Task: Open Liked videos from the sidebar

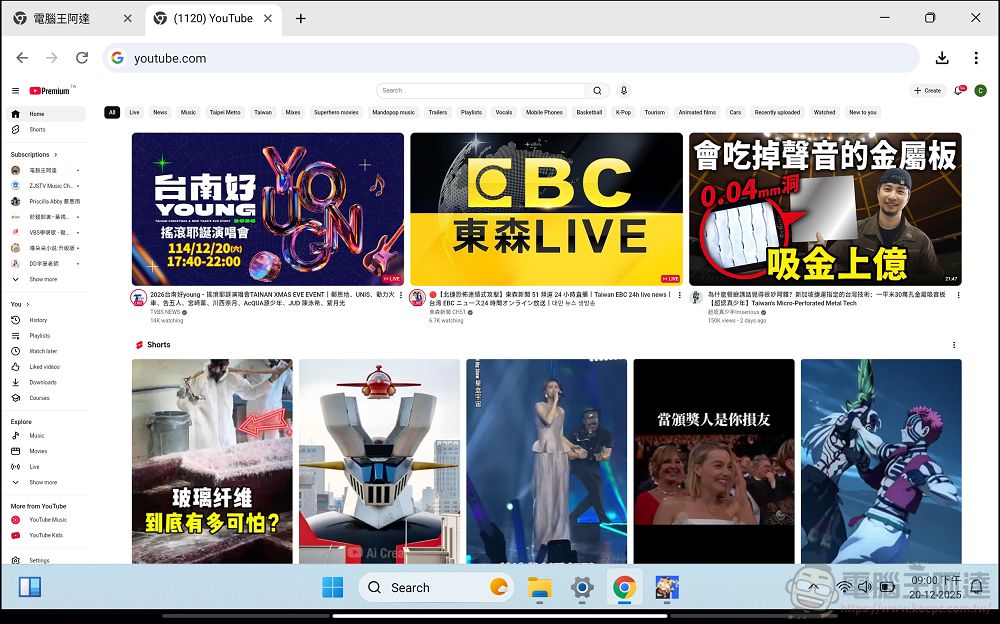Action: (45, 366)
